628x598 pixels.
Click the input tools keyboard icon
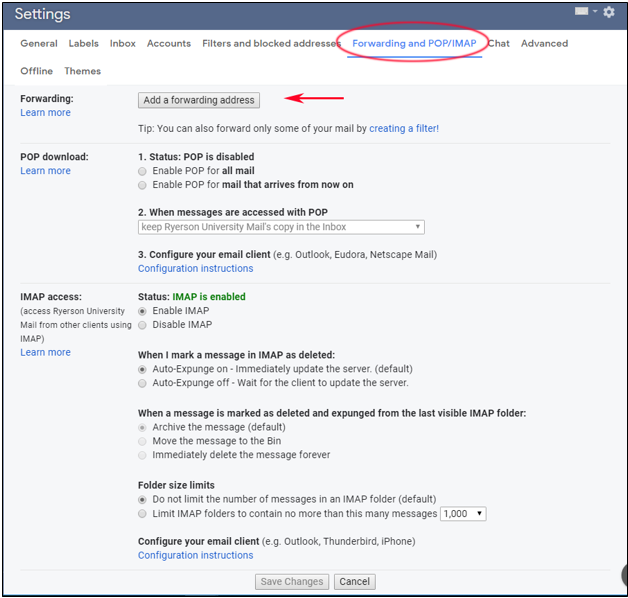(x=581, y=11)
